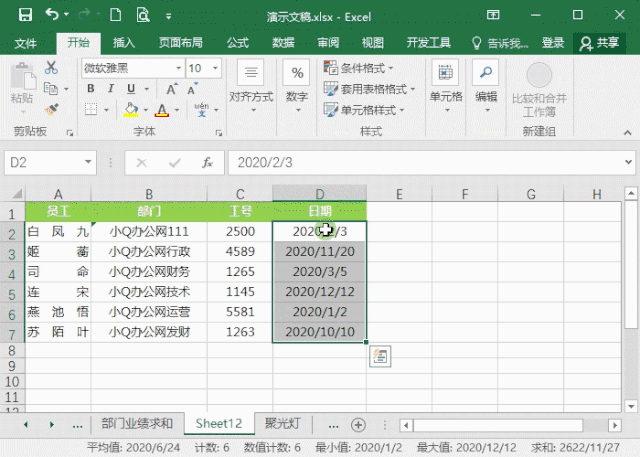Screen dimensions: 640x457
Task: Click the Borders icon
Action: pos(91,109)
